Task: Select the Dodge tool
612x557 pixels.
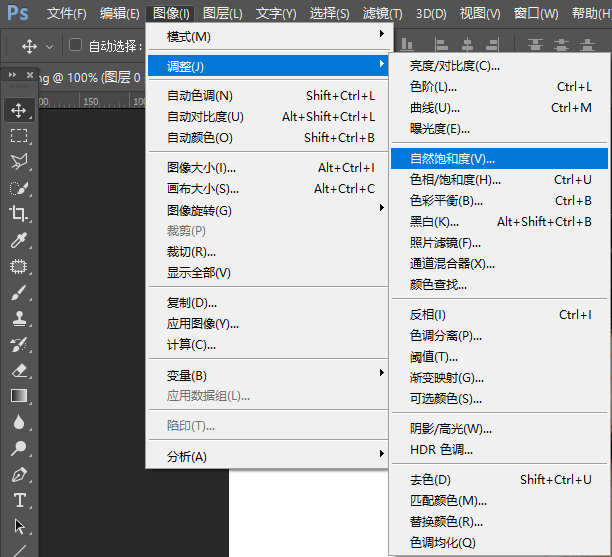Action: (x=19, y=448)
